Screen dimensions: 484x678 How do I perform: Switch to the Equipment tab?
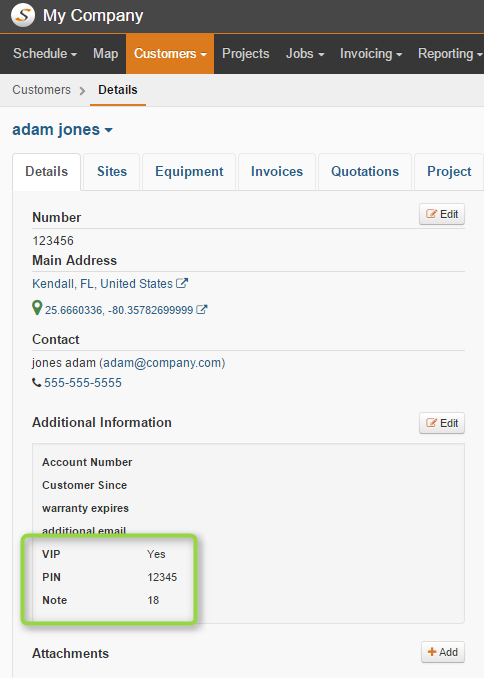[189, 172]
